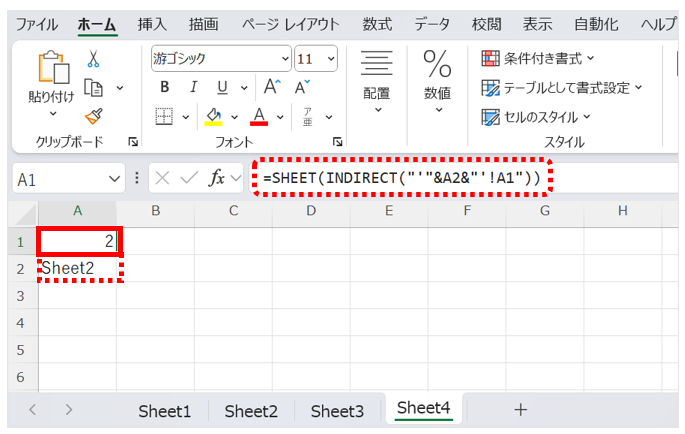Expand underline style options arrow
This screenshot has width=685, height=434.
(244, 88)
